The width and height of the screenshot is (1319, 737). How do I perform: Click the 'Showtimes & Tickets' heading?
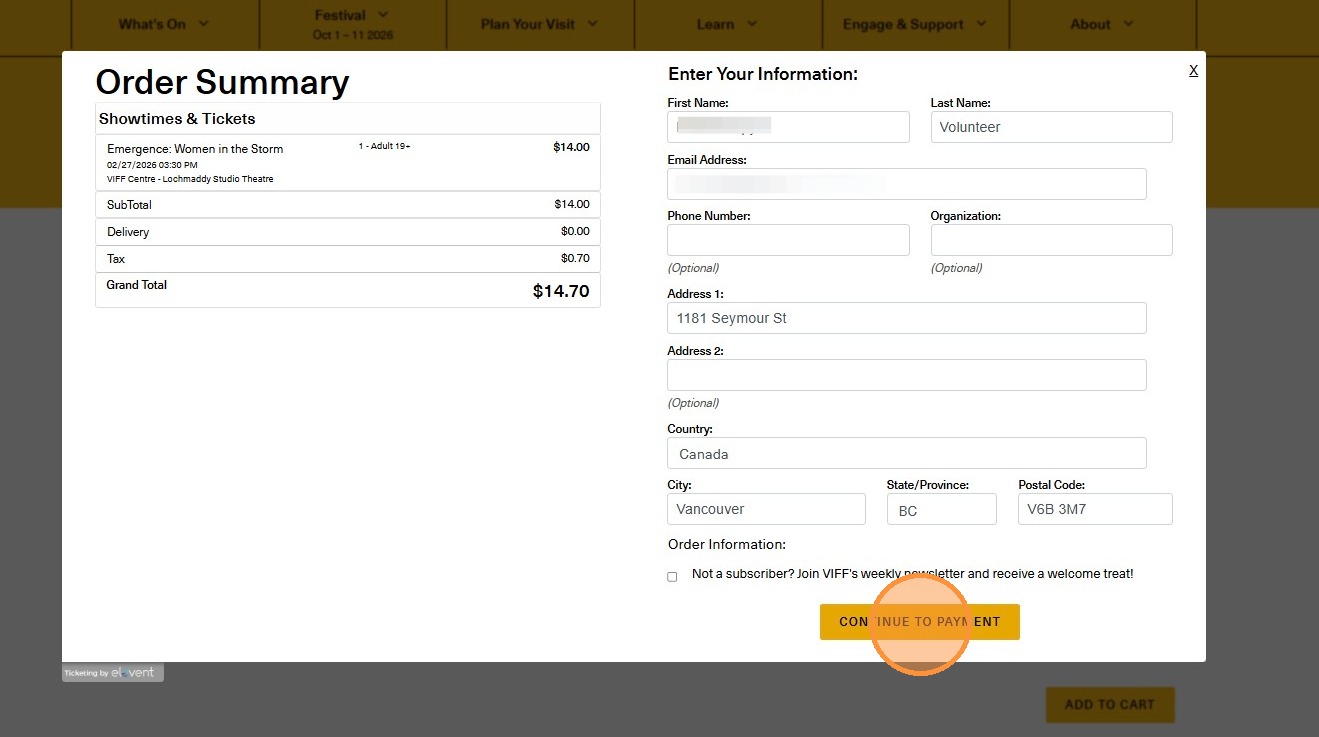(177, 119)
